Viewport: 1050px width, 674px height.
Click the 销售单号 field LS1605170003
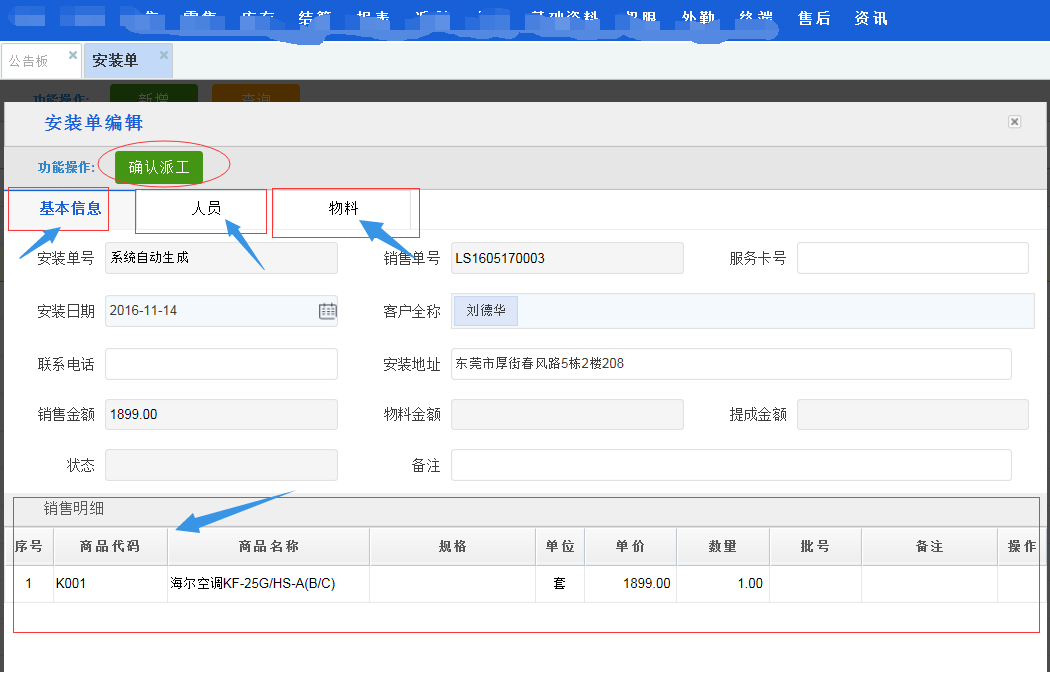tap(567, 258)
